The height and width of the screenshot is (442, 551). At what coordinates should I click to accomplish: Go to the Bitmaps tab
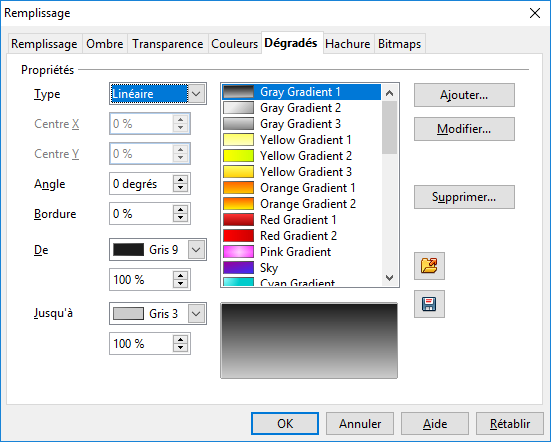(400, 44)
